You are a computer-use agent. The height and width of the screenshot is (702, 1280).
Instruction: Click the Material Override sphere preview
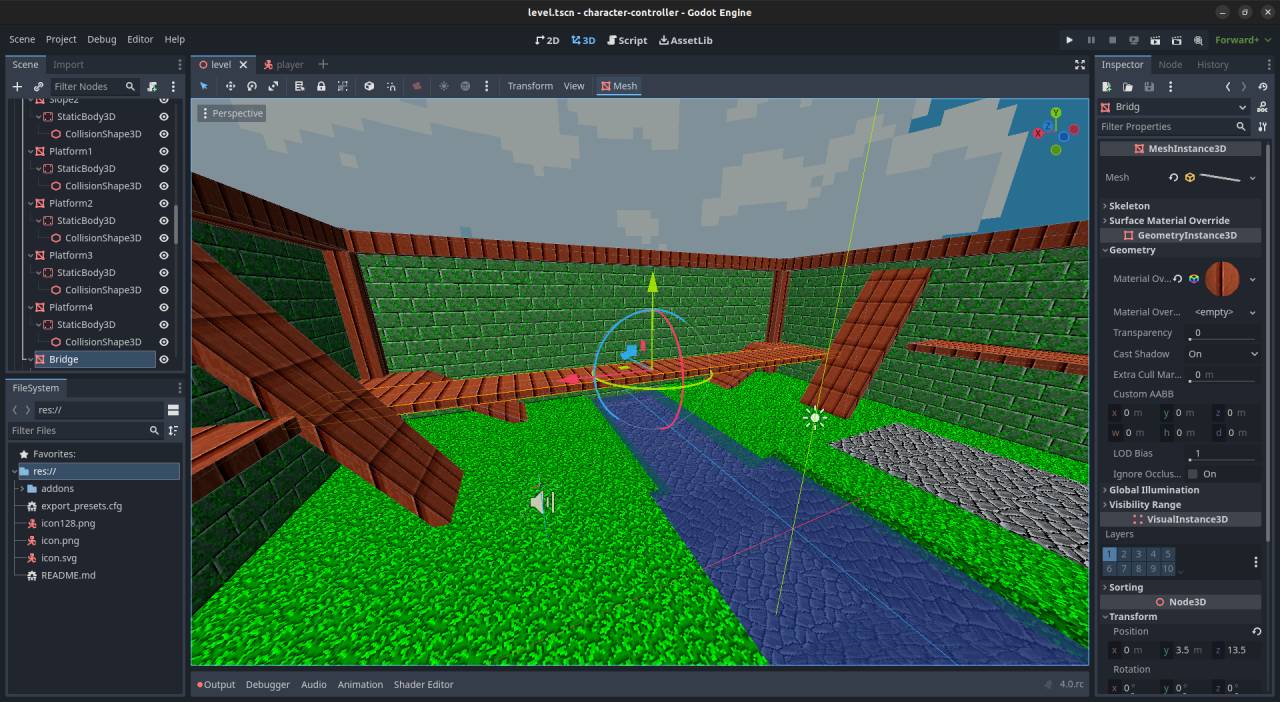(1222, 278)
